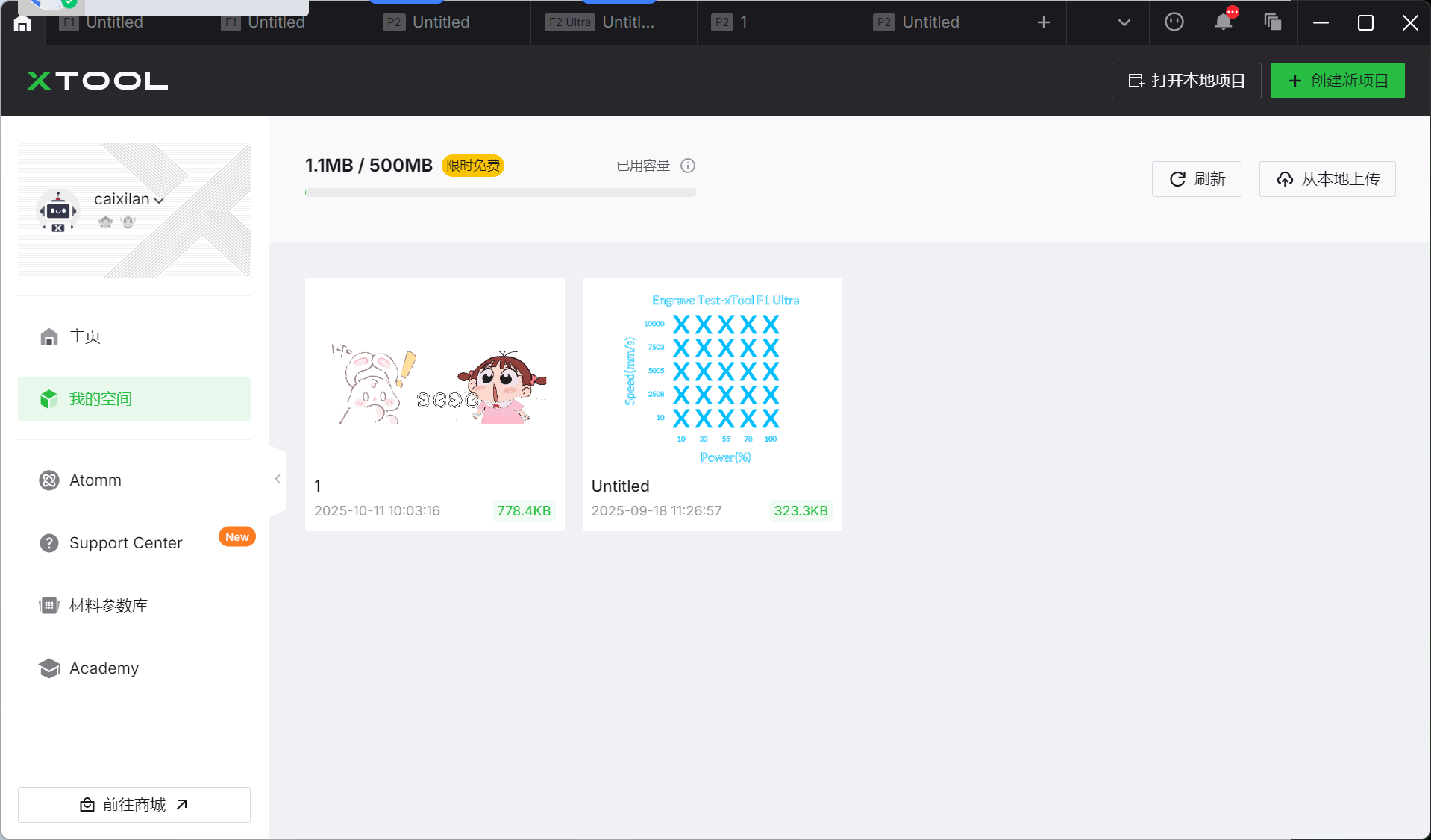This screenshot has height=840, width=1431.
Task: Open the notifications bell icon
Action: [1223, 22]
